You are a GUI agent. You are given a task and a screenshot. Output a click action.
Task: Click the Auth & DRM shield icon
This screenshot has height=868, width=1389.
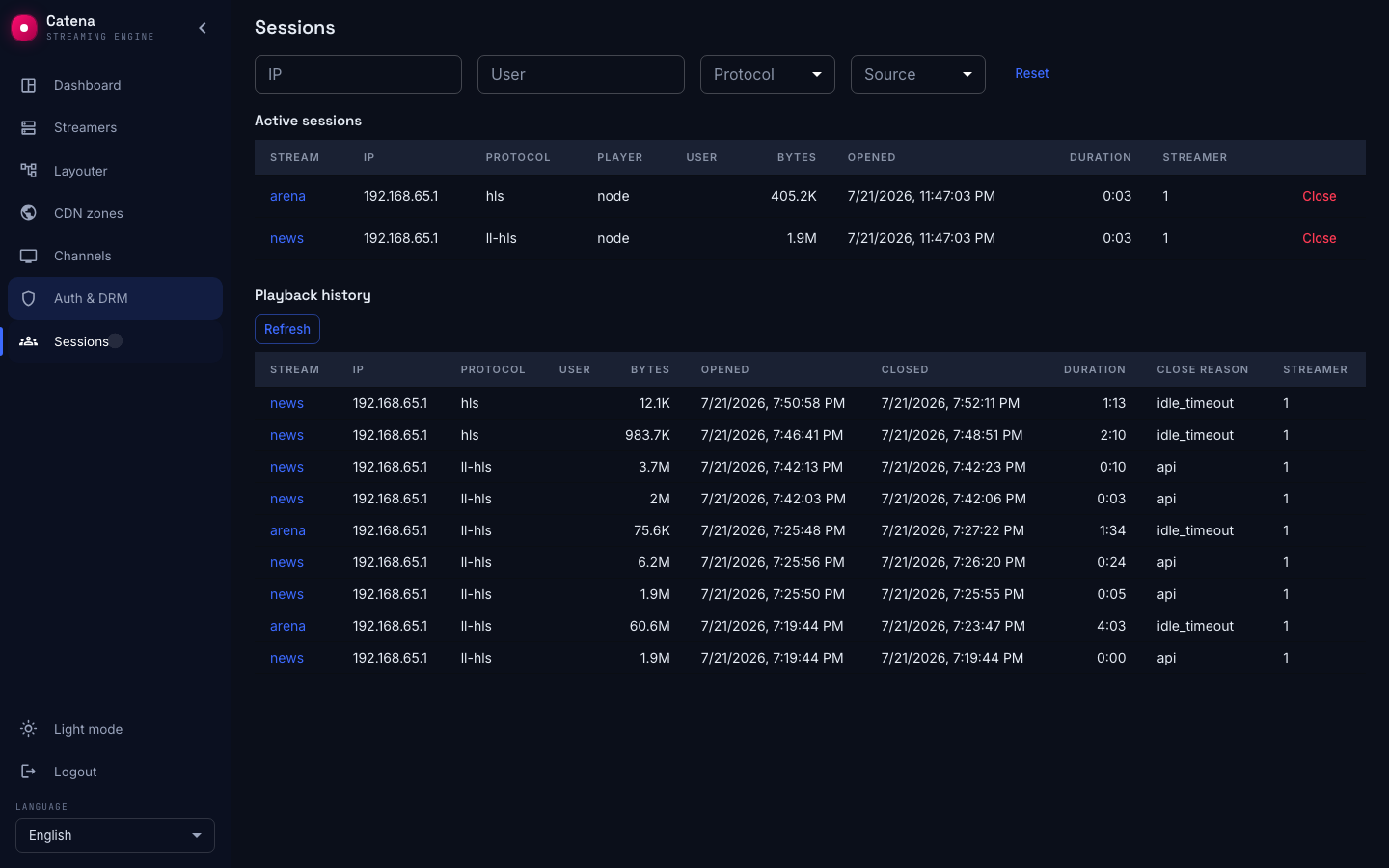tap(29, 298)
